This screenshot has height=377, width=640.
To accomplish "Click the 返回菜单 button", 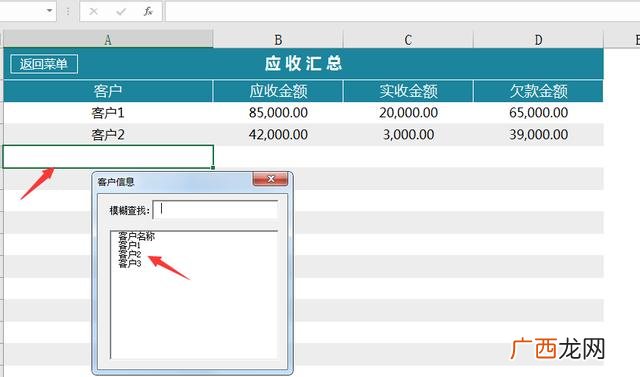I will pyautogui.click(x=44, y=64).
